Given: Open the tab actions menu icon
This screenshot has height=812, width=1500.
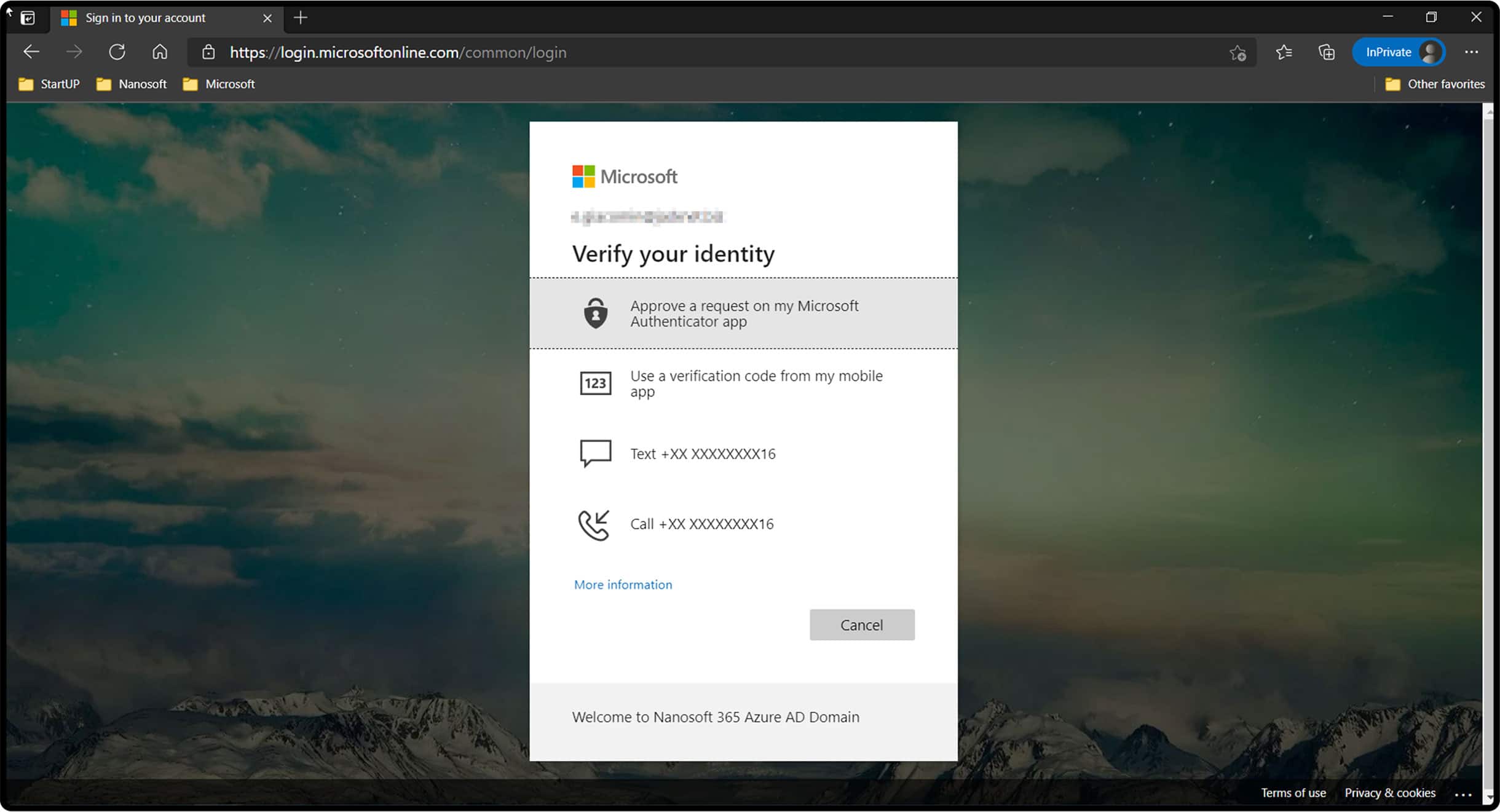Looking at the screenshot, I should [x=27, y=18].
